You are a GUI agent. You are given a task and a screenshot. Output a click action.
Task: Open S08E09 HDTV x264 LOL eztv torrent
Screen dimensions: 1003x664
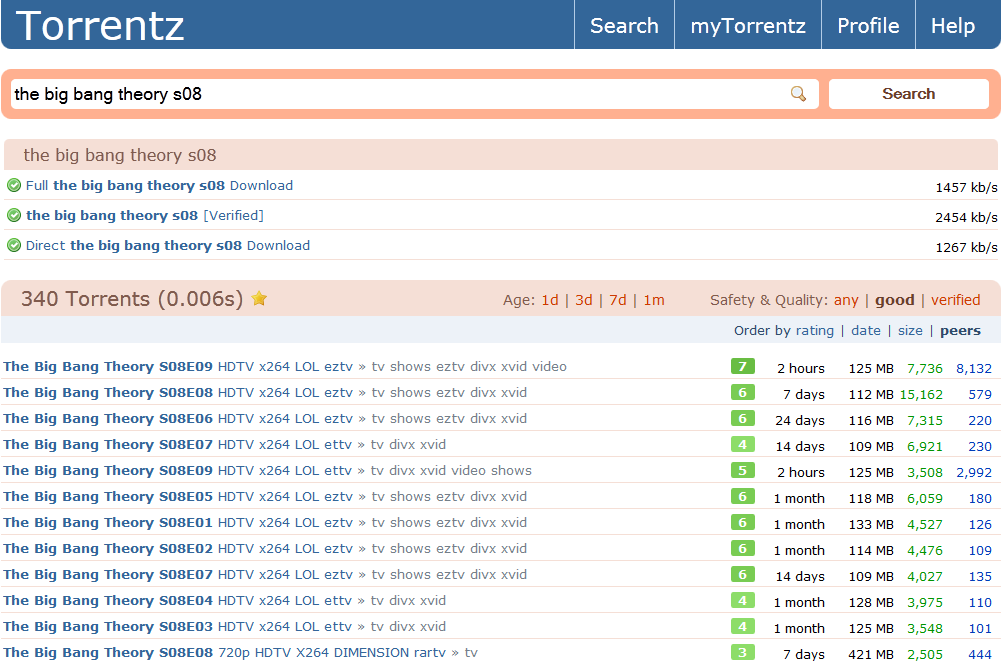(x=178, y=367)
